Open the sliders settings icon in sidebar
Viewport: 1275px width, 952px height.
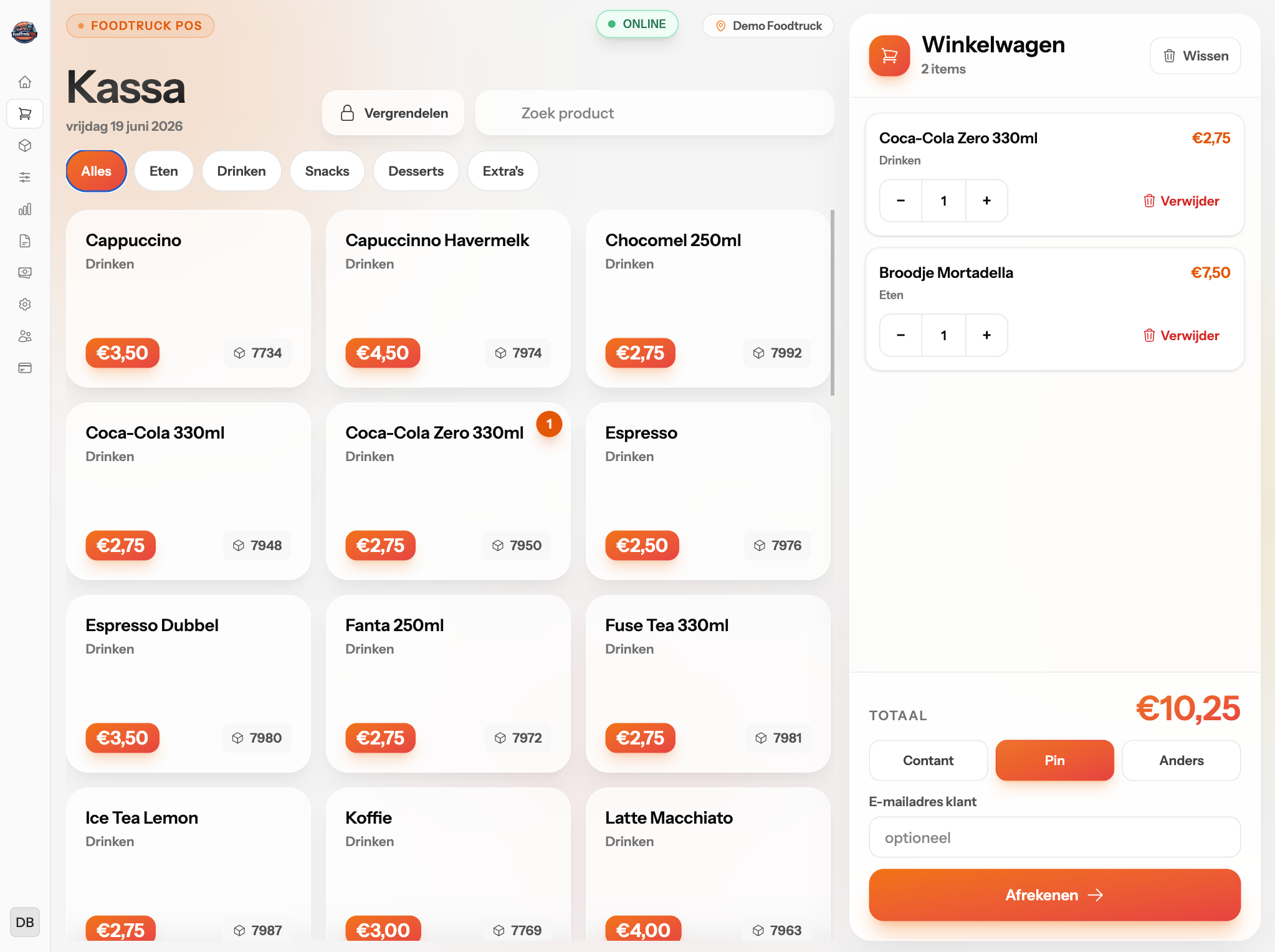pos(25,177)
